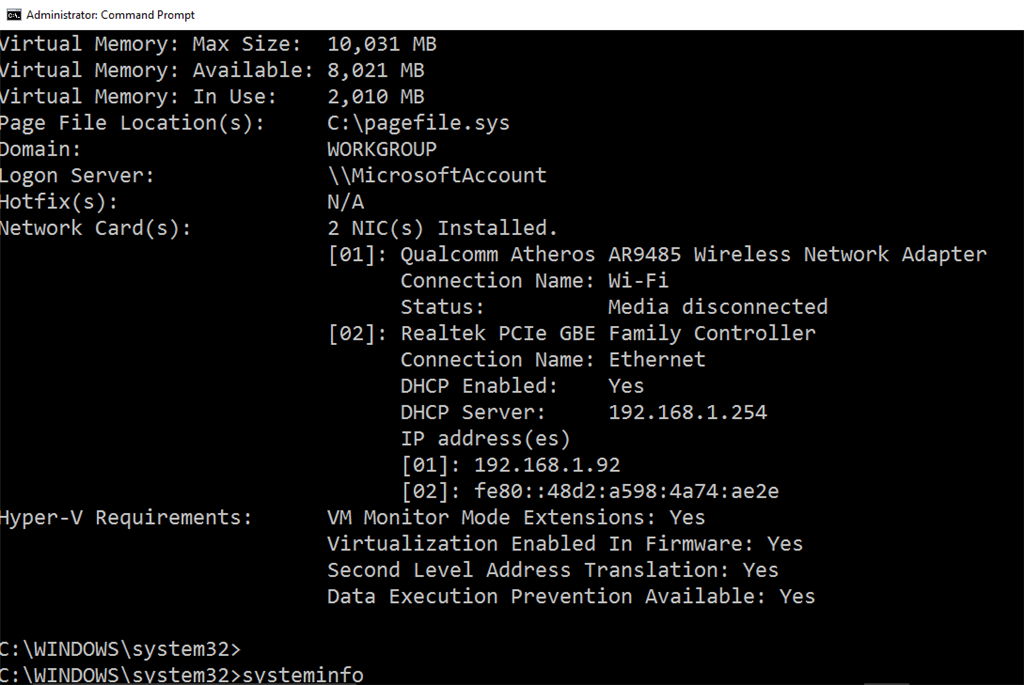
Task: Click the 2 NIC(s) Installed text
Action: coord(442,228)
